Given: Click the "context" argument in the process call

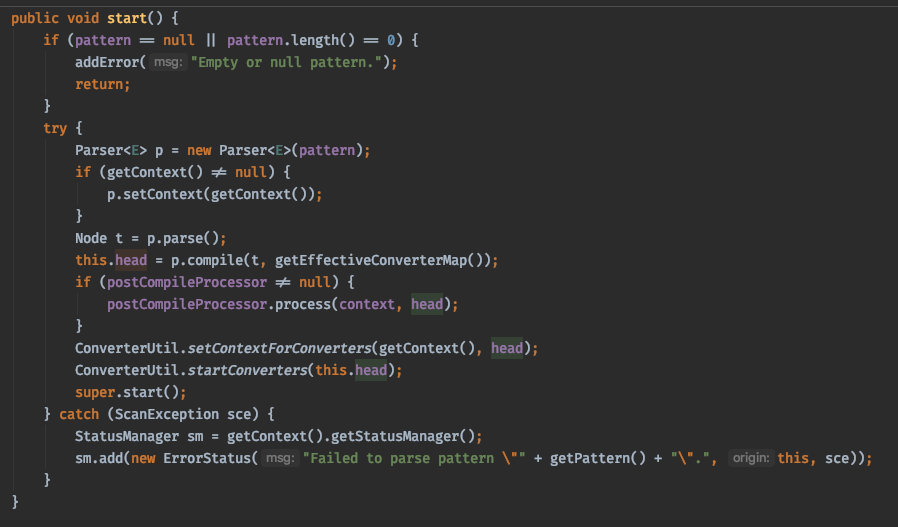Looking at the screenshot, I should click(367, 304).
